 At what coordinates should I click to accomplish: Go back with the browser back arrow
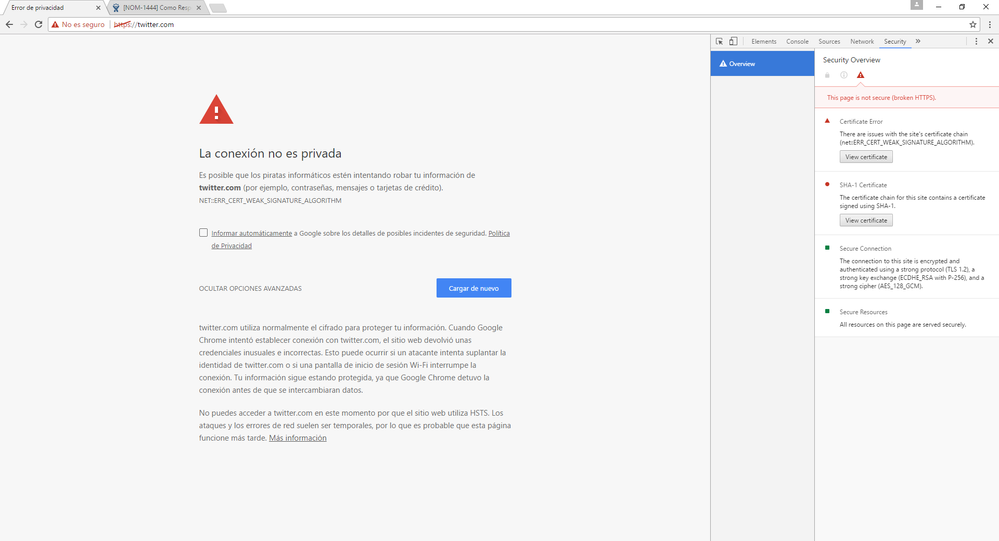9,24
